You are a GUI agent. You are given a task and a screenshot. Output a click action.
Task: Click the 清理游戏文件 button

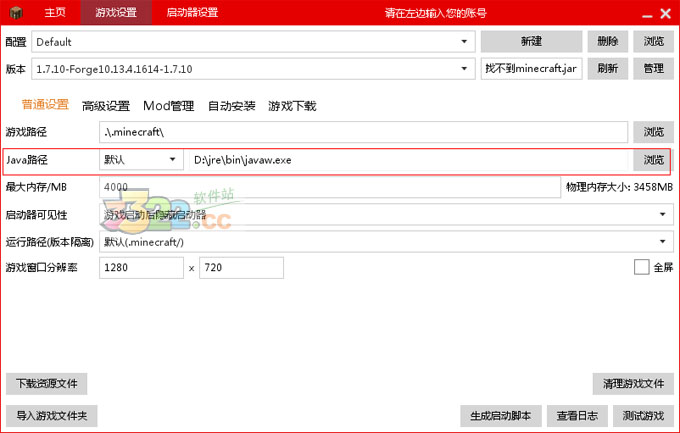[633, 384]
